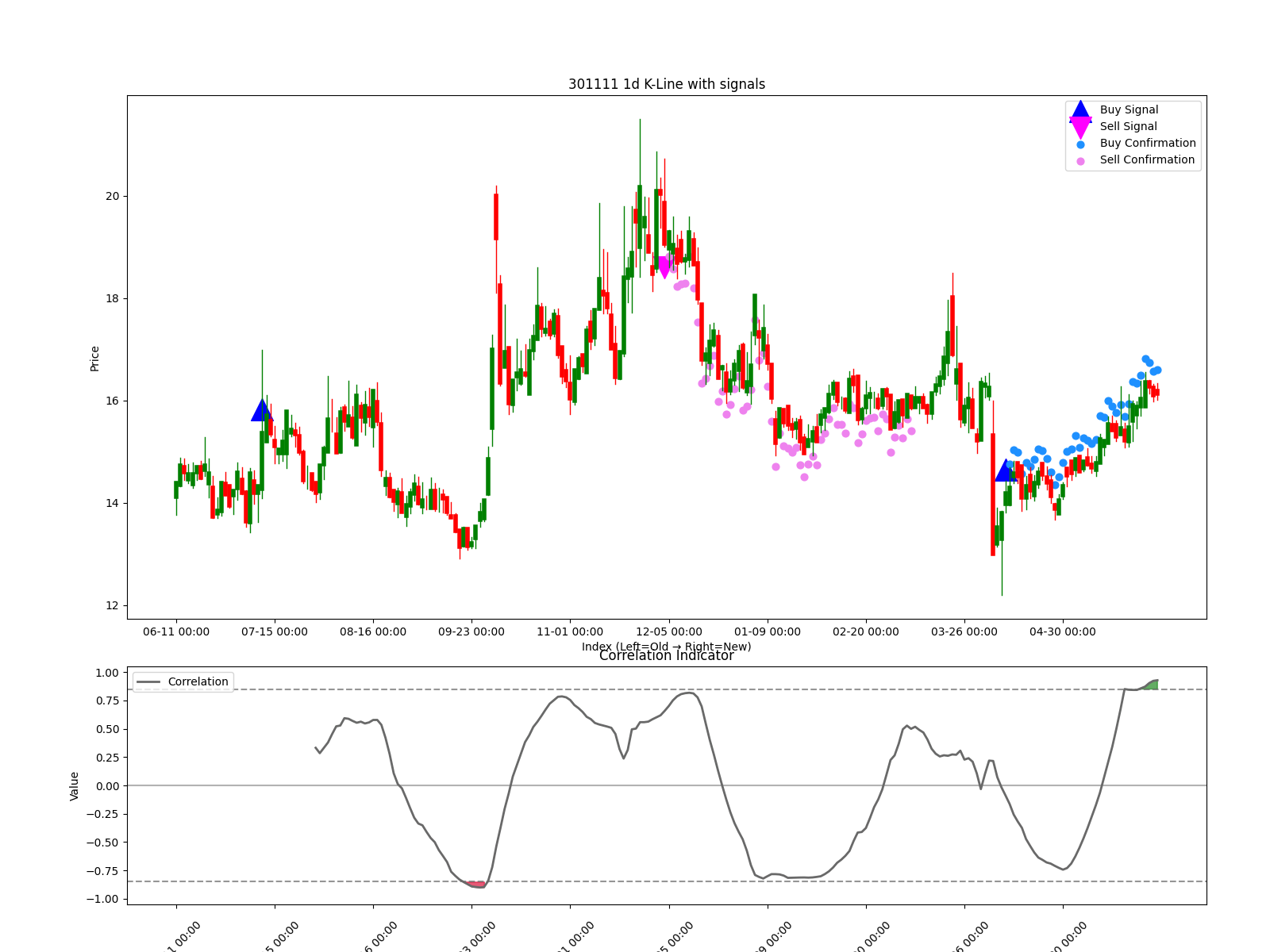Screen dimensions: 1270x952
Task: Click the Sell Confirmation legend entry
Action: click(1135, 159)
